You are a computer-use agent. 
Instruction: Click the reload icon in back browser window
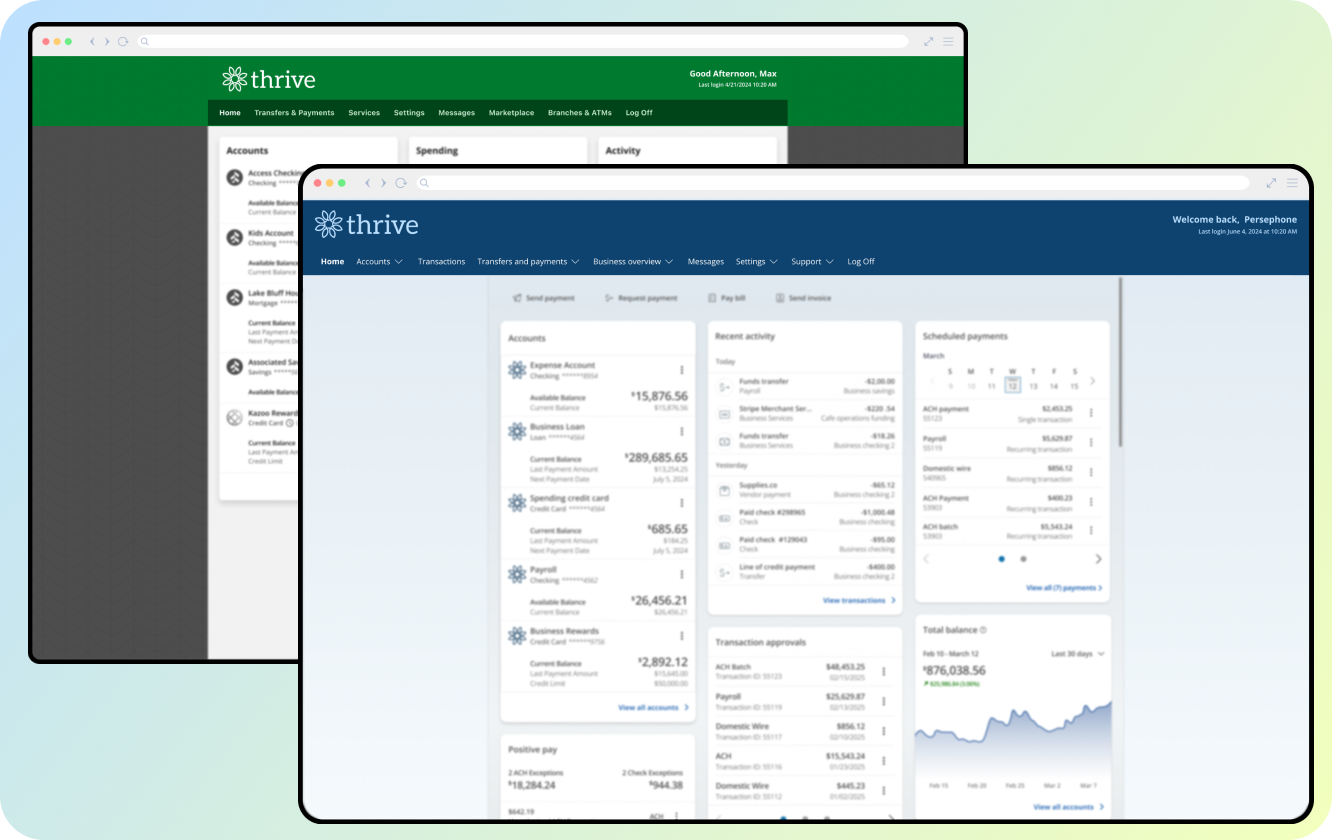point(123,41)
